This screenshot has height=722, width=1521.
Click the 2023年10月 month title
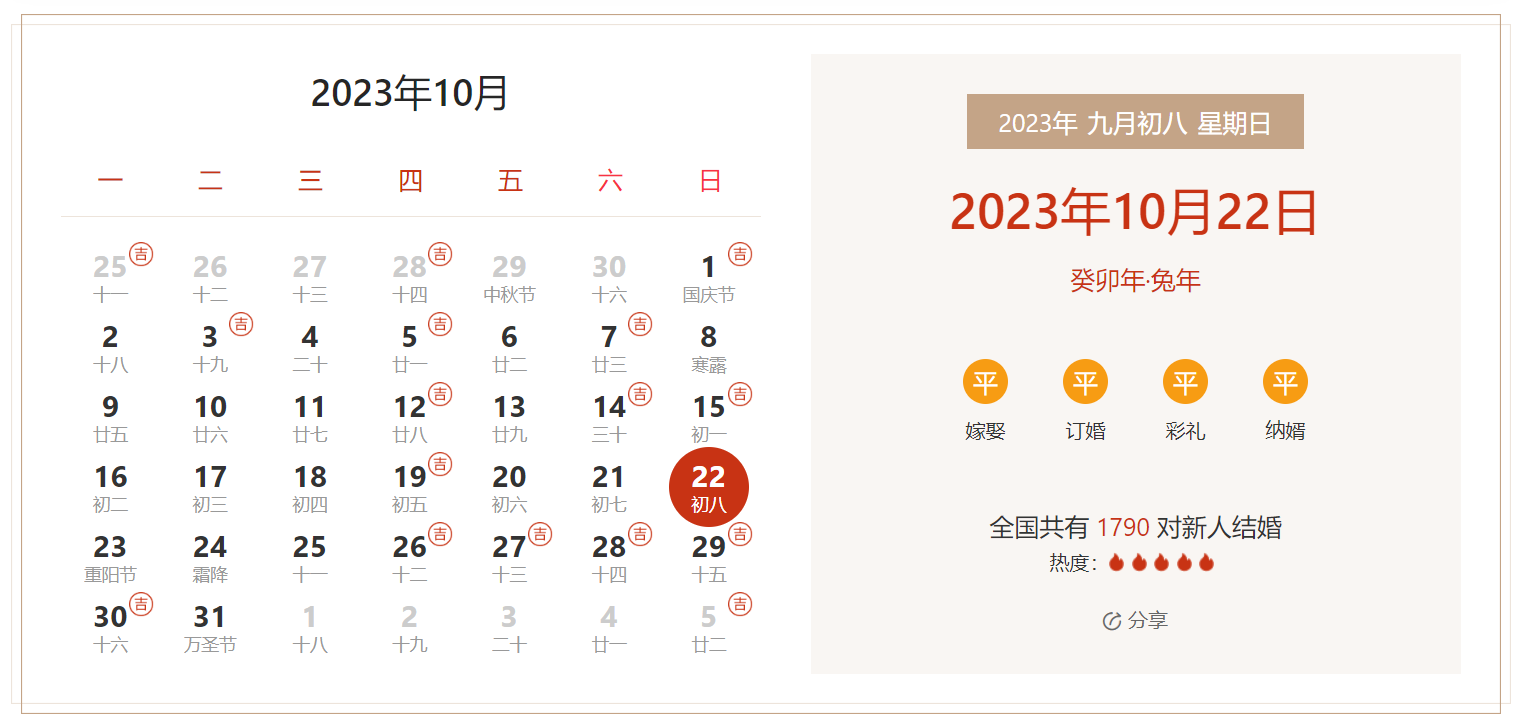410,93
